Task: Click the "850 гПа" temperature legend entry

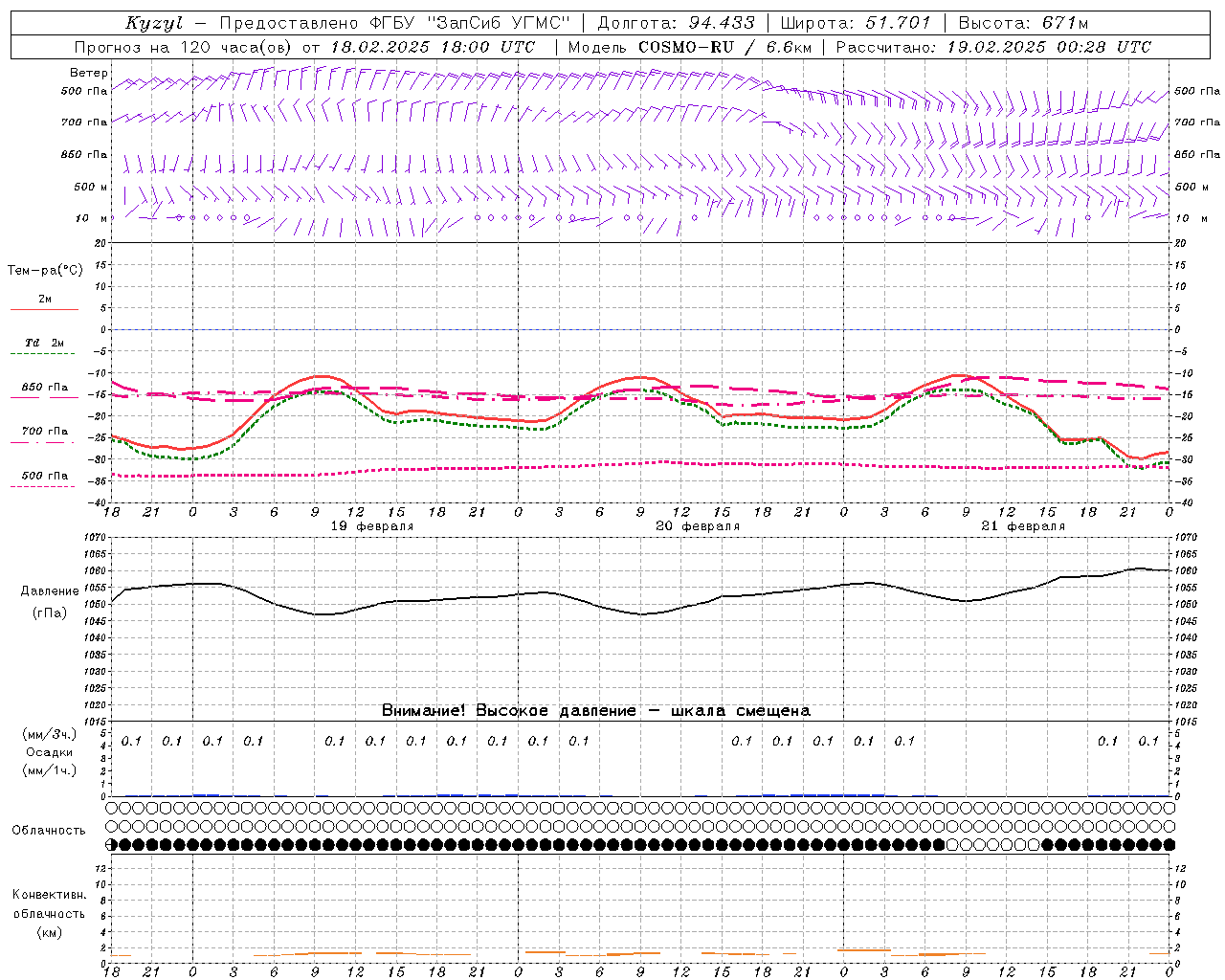Action: coord(45,388)
